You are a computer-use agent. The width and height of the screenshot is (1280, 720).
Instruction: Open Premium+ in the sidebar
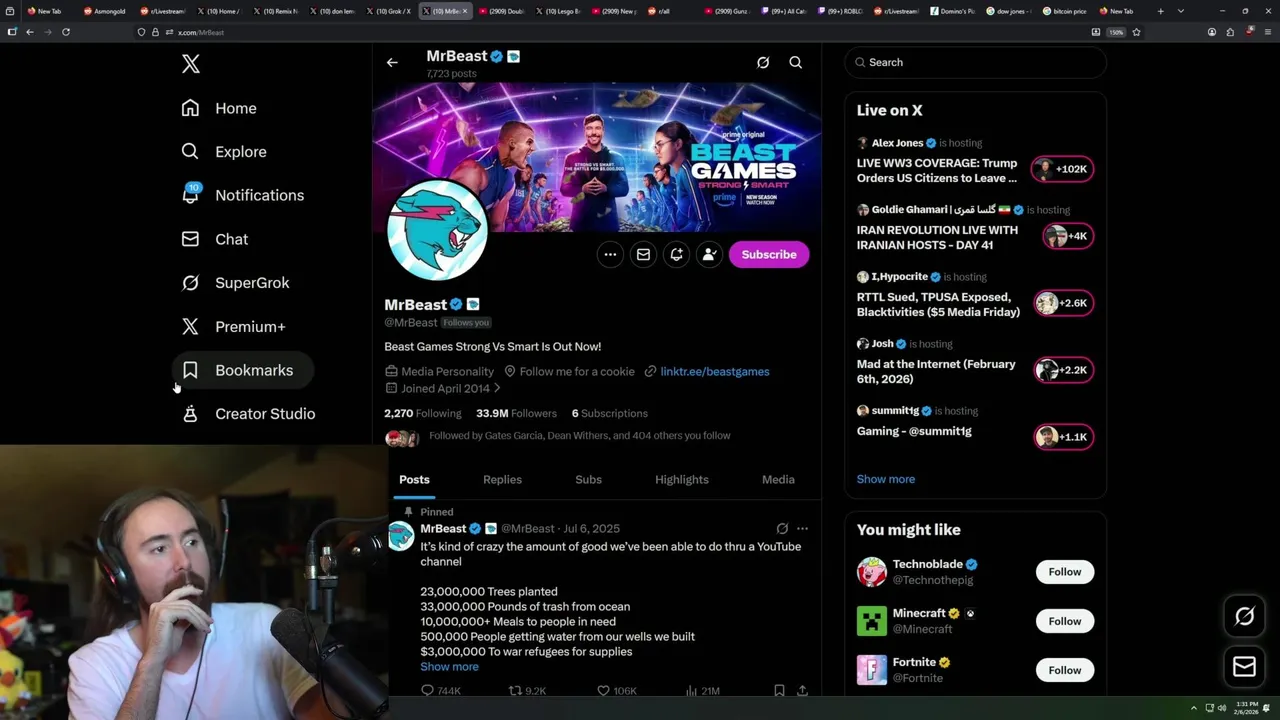point(234,326)
